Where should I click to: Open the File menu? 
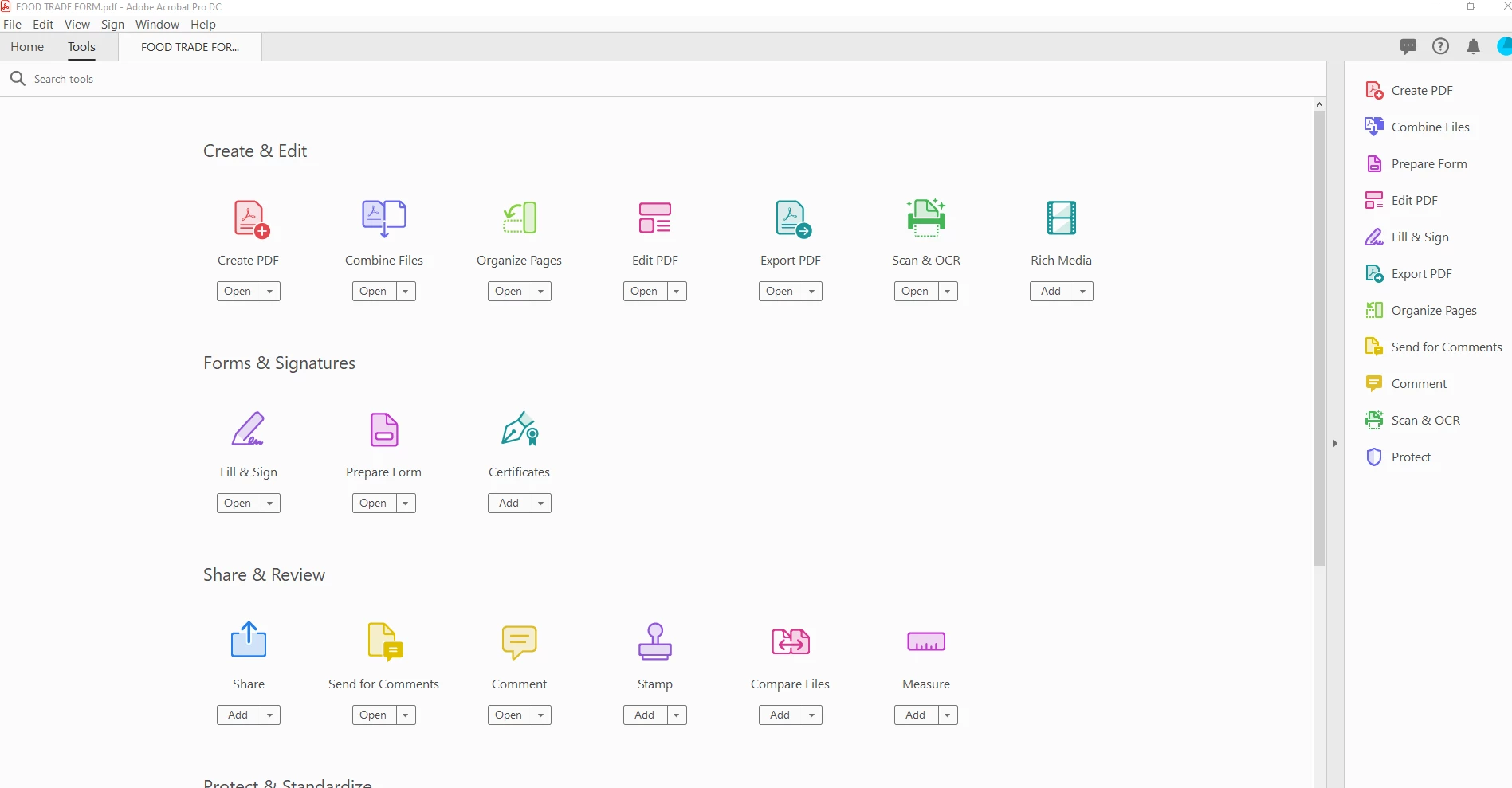point(13,25)
